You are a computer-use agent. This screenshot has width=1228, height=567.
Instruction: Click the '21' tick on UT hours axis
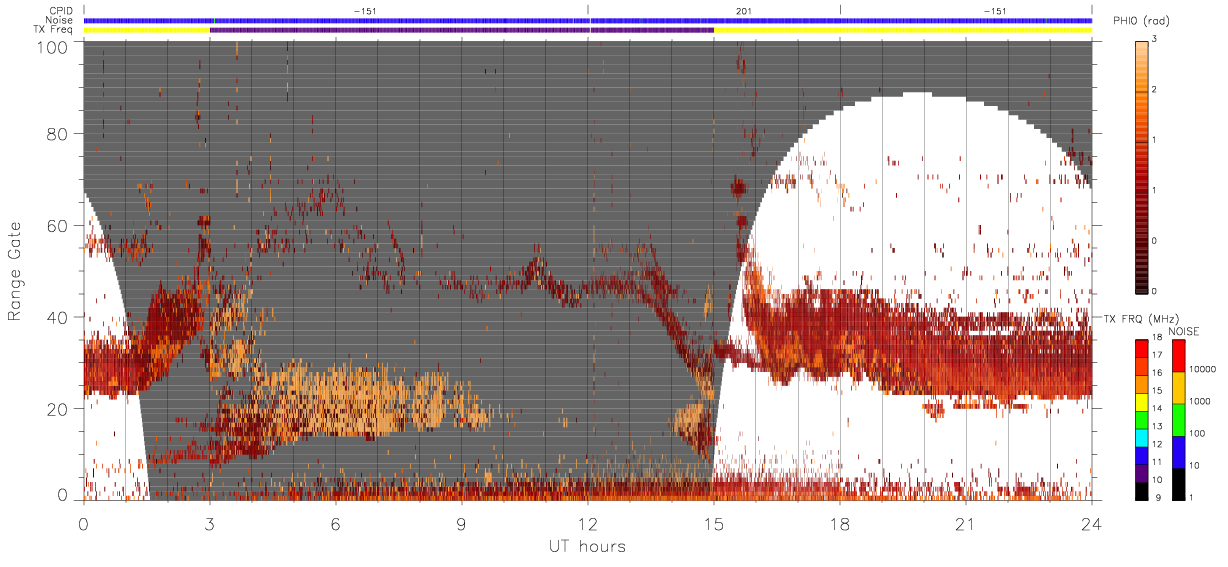(x=966, y=523)
